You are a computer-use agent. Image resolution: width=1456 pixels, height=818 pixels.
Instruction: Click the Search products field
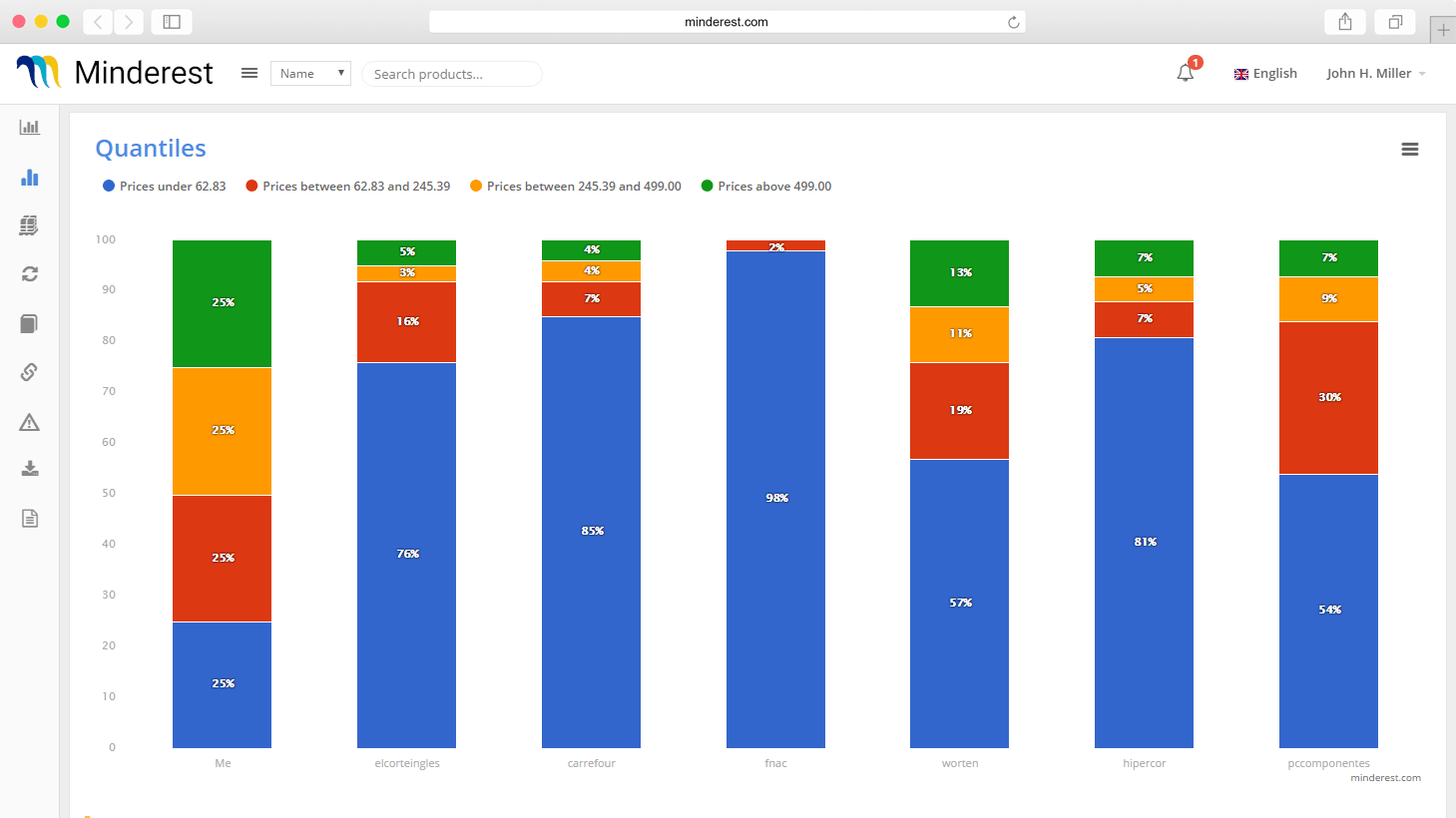coord(452,74)
